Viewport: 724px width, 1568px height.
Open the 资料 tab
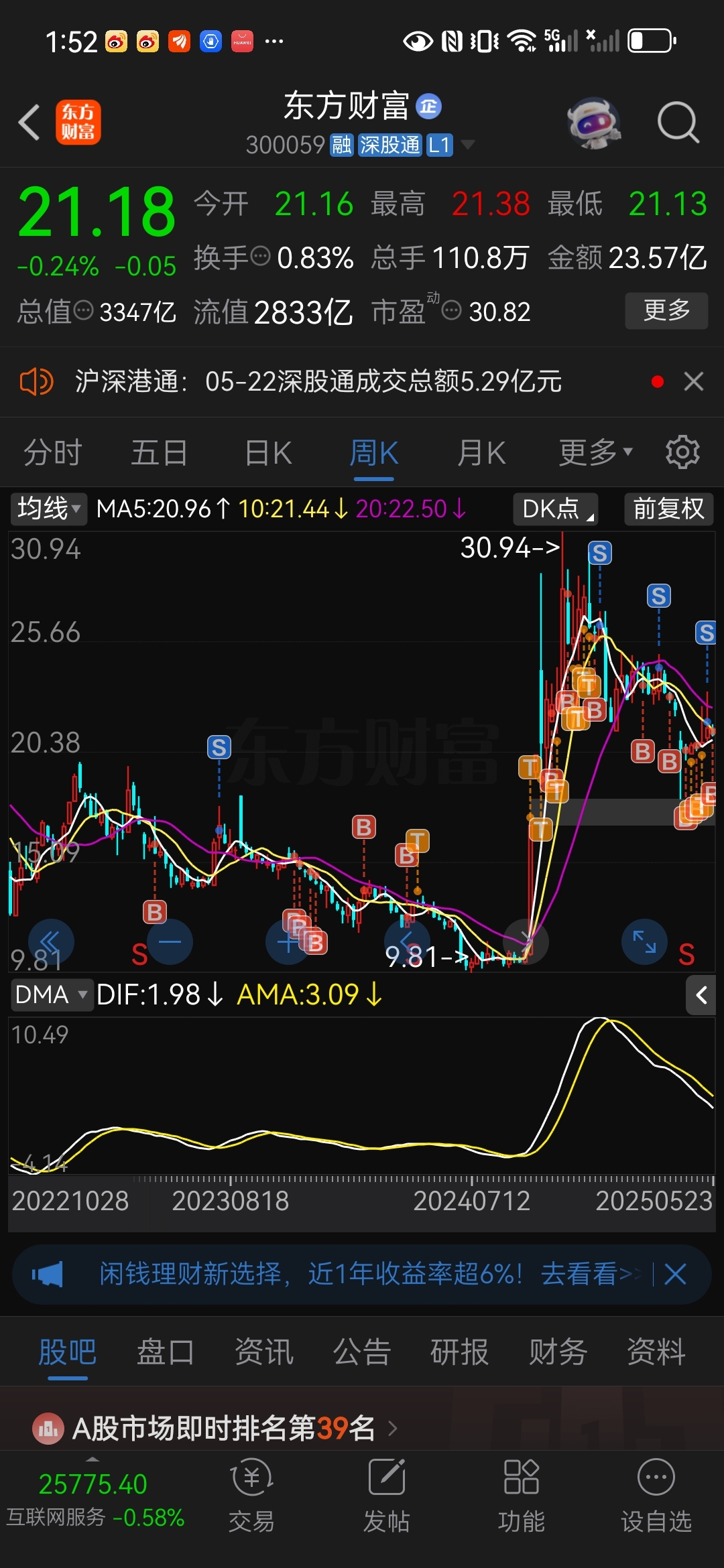click(656, 1352)
